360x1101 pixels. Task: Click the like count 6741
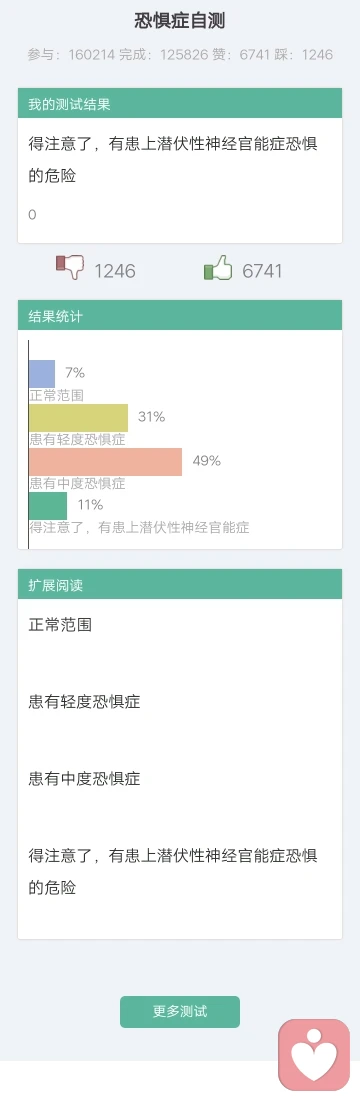[x=262, y=271]
